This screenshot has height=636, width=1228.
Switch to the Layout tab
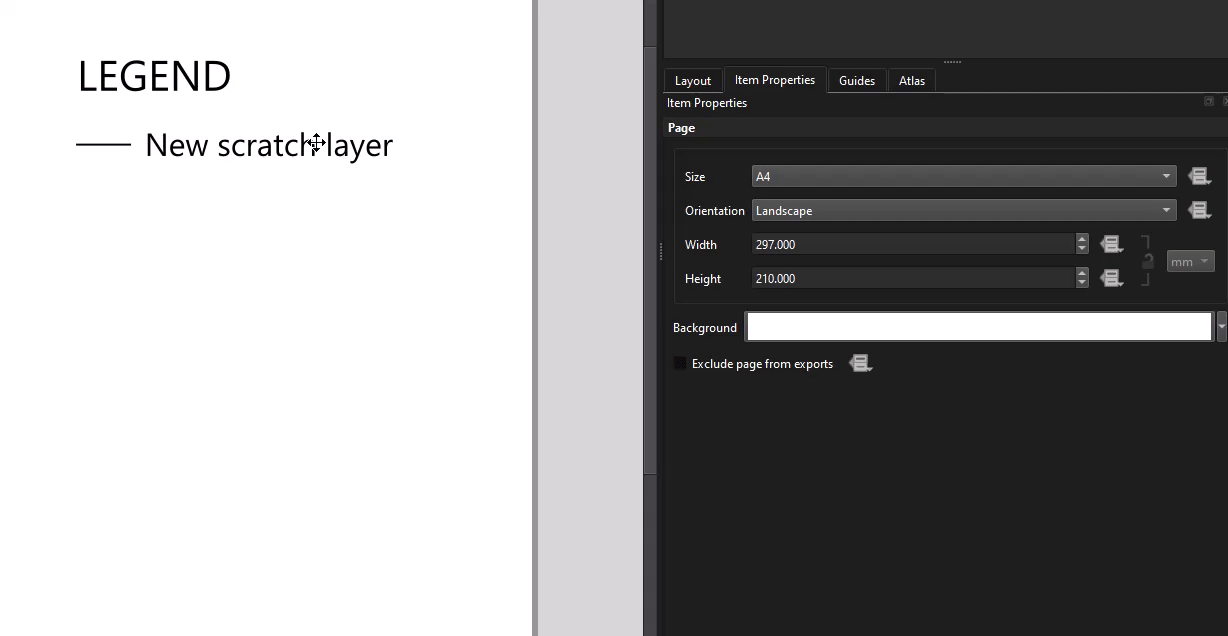692,81
